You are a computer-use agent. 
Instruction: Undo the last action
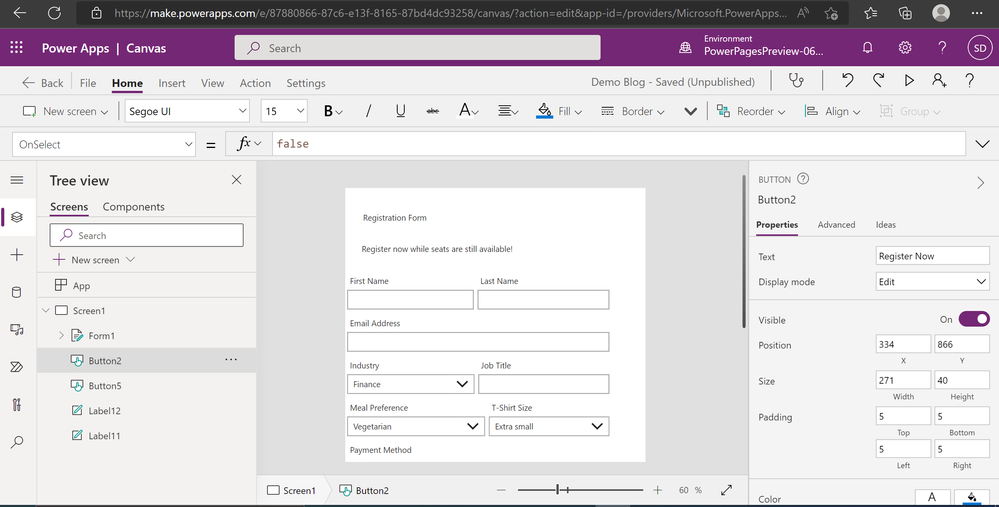coord(847,80)
